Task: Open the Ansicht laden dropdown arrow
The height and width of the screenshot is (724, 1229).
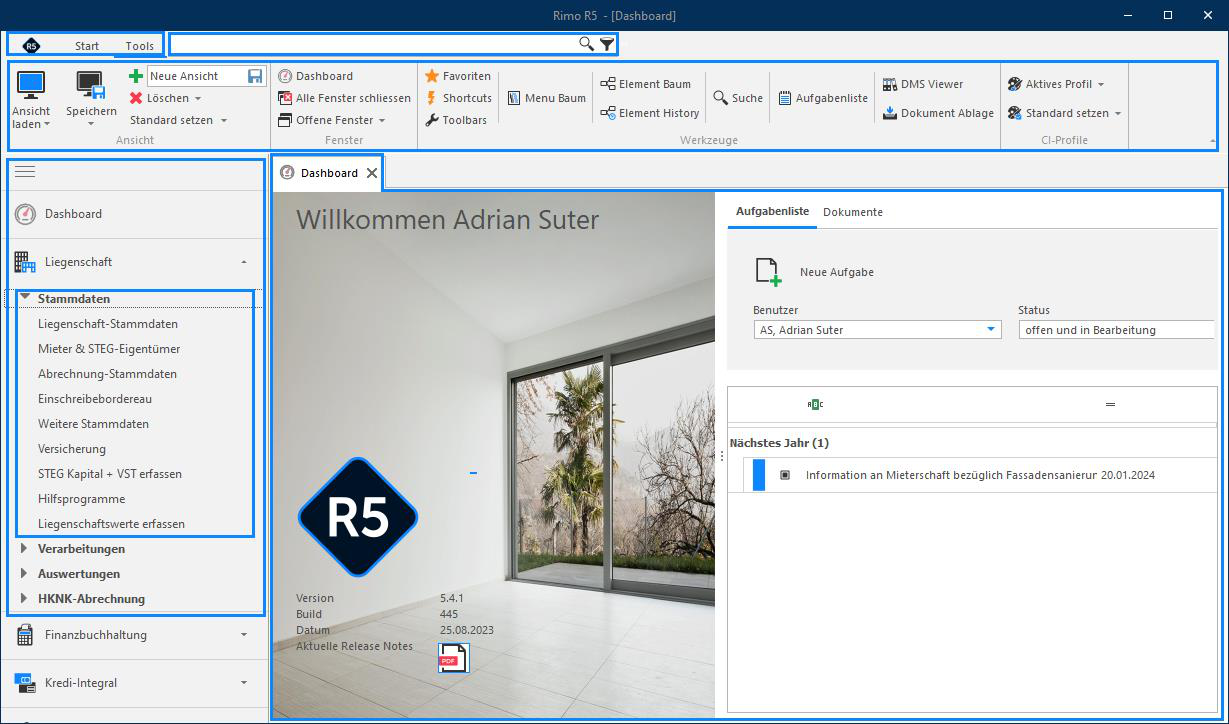Action: click(46, 125)
